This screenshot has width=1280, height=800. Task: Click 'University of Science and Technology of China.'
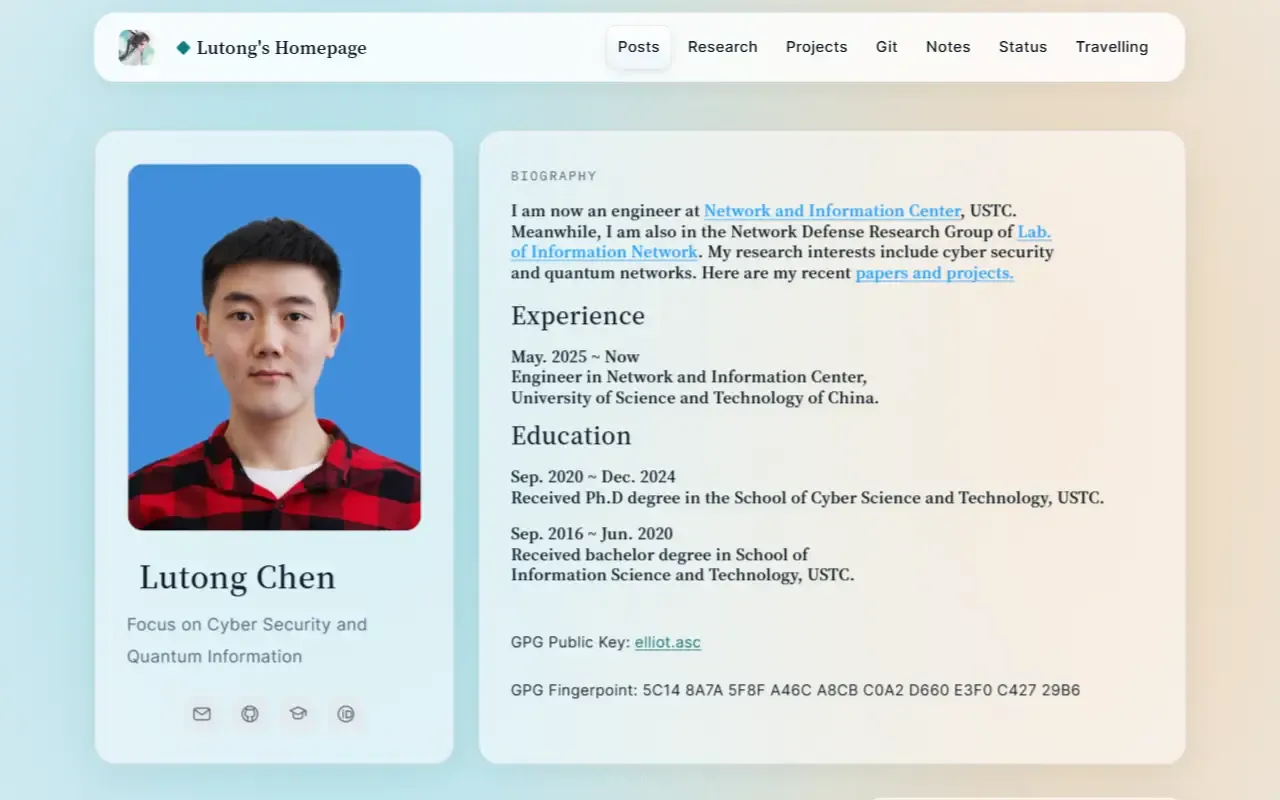(x=695, y=398)
